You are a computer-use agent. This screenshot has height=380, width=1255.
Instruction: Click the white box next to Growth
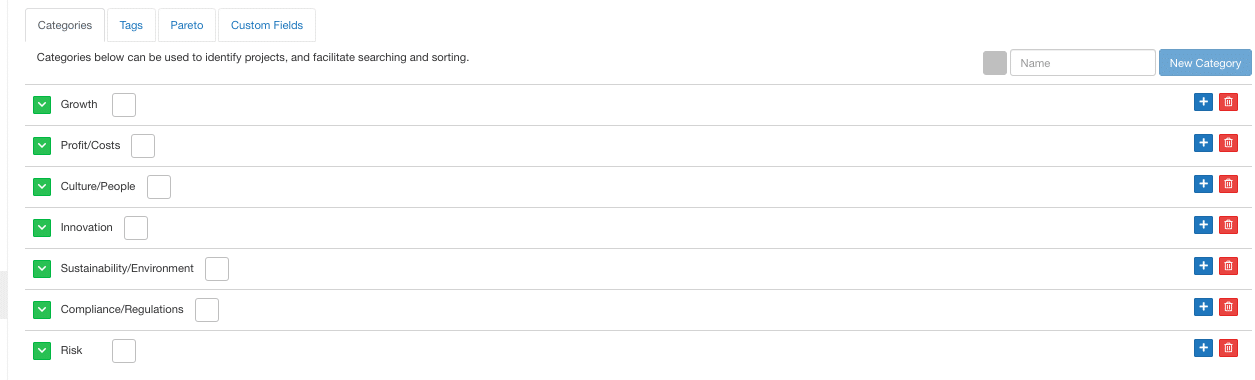click(124, 105)
